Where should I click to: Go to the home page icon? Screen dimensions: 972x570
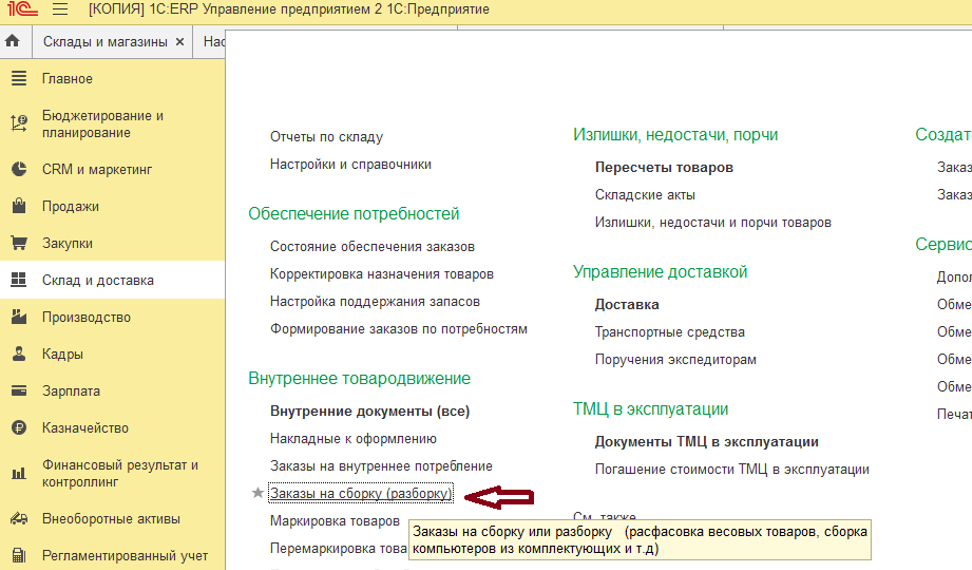12,42
